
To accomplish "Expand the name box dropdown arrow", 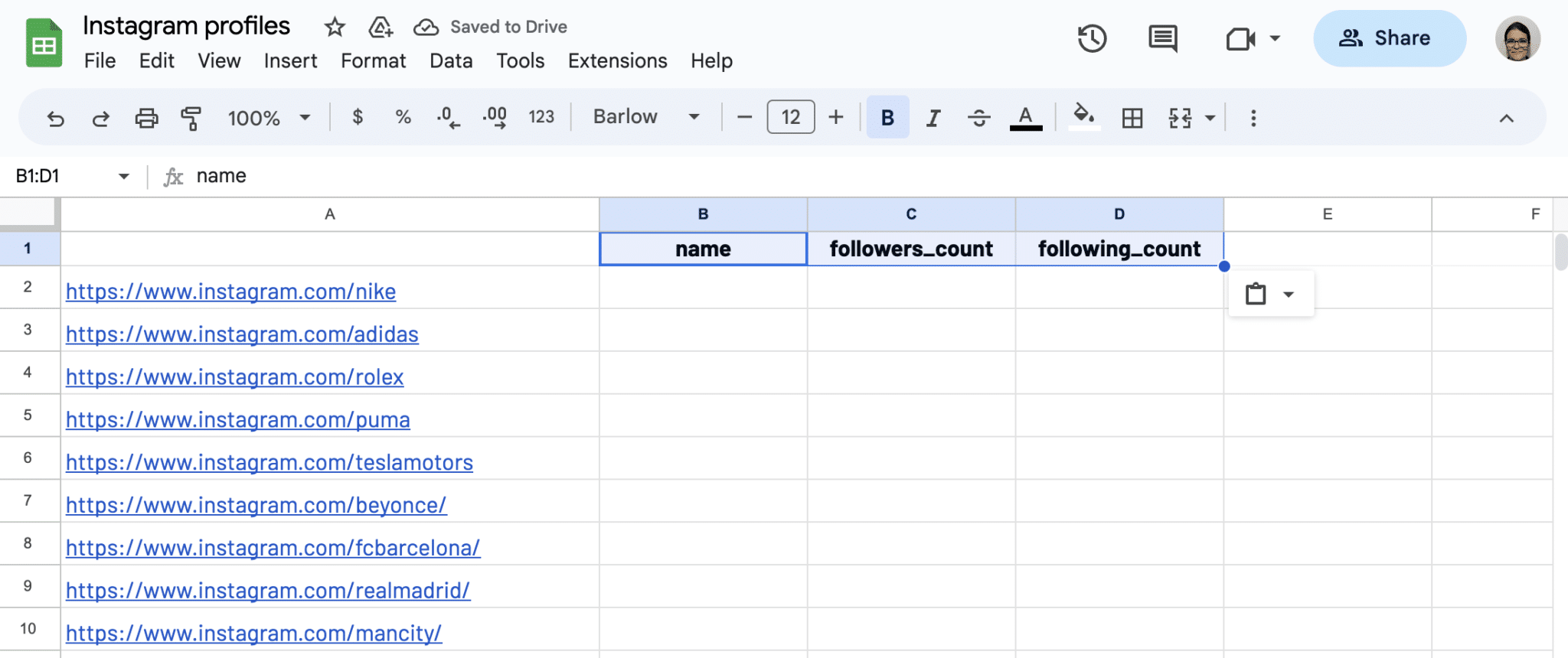I will pos(123,177).
